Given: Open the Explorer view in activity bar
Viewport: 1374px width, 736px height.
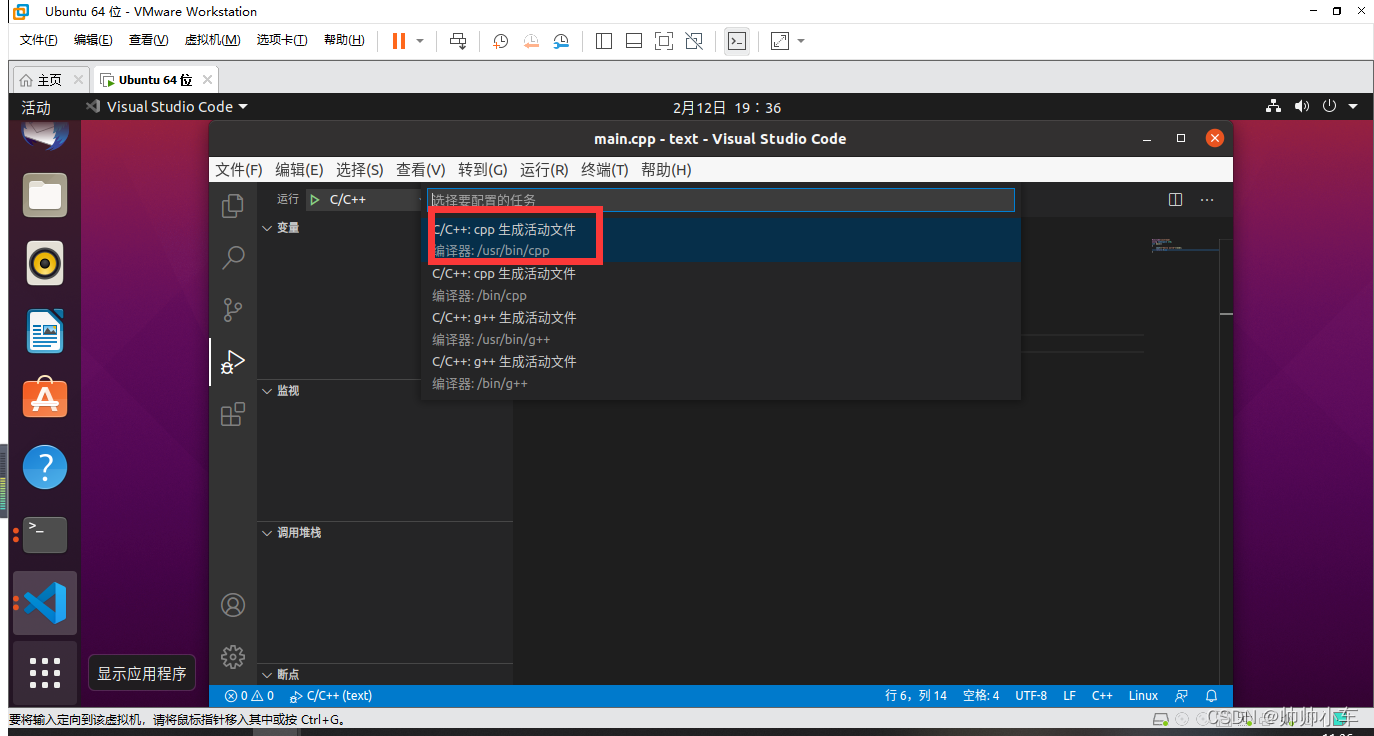Looking at the screenshot, I should tap(233, 206).
